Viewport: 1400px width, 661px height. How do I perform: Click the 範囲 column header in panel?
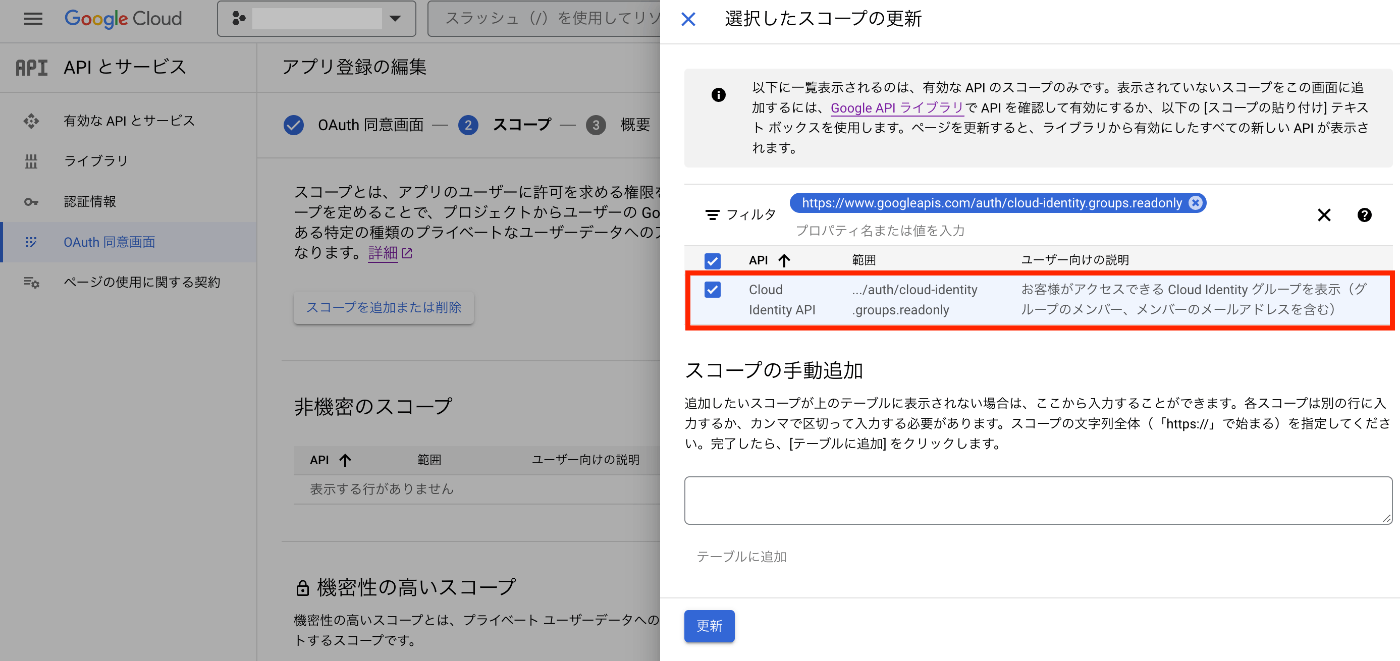pos(864,260)
